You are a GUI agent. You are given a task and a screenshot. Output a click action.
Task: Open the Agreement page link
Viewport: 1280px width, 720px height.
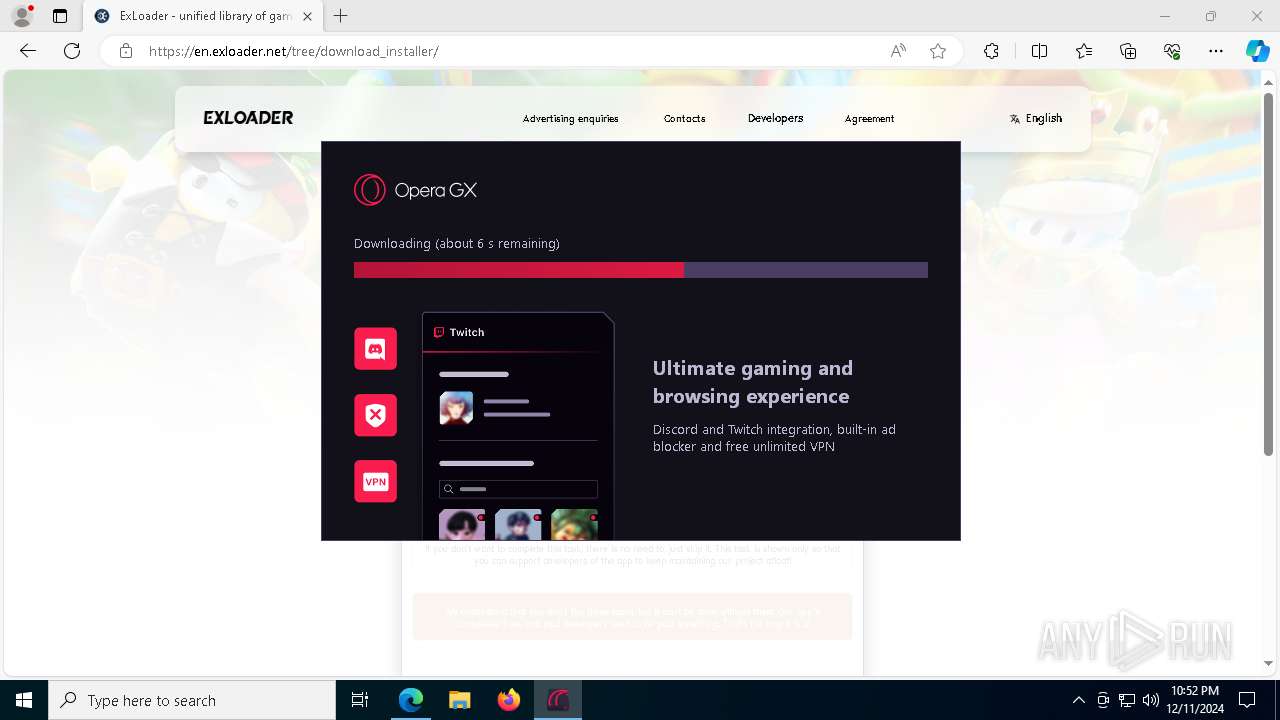pos(869,118)
